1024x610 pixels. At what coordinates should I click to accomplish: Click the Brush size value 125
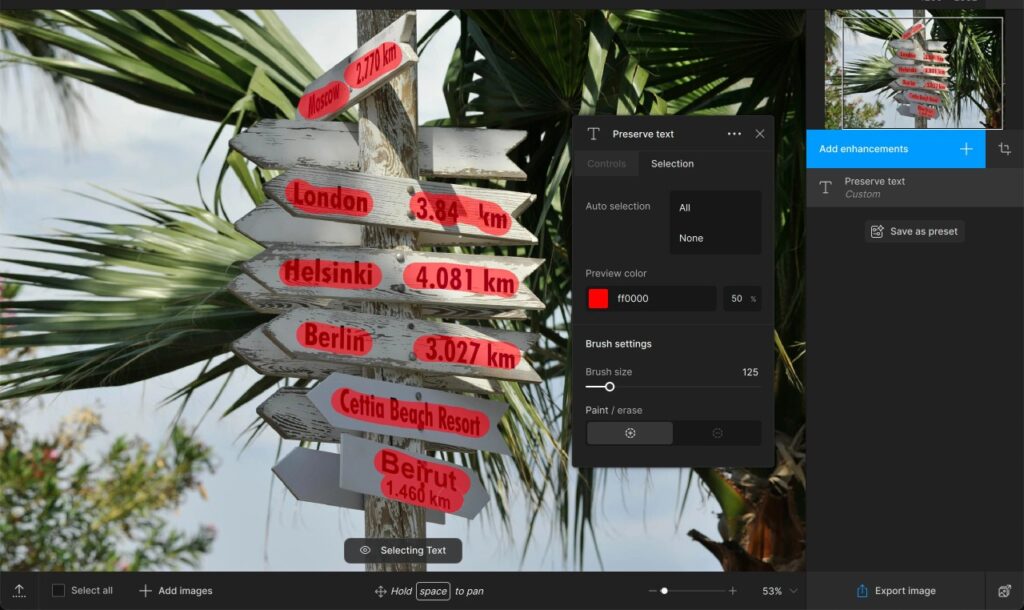pos(750,372)
